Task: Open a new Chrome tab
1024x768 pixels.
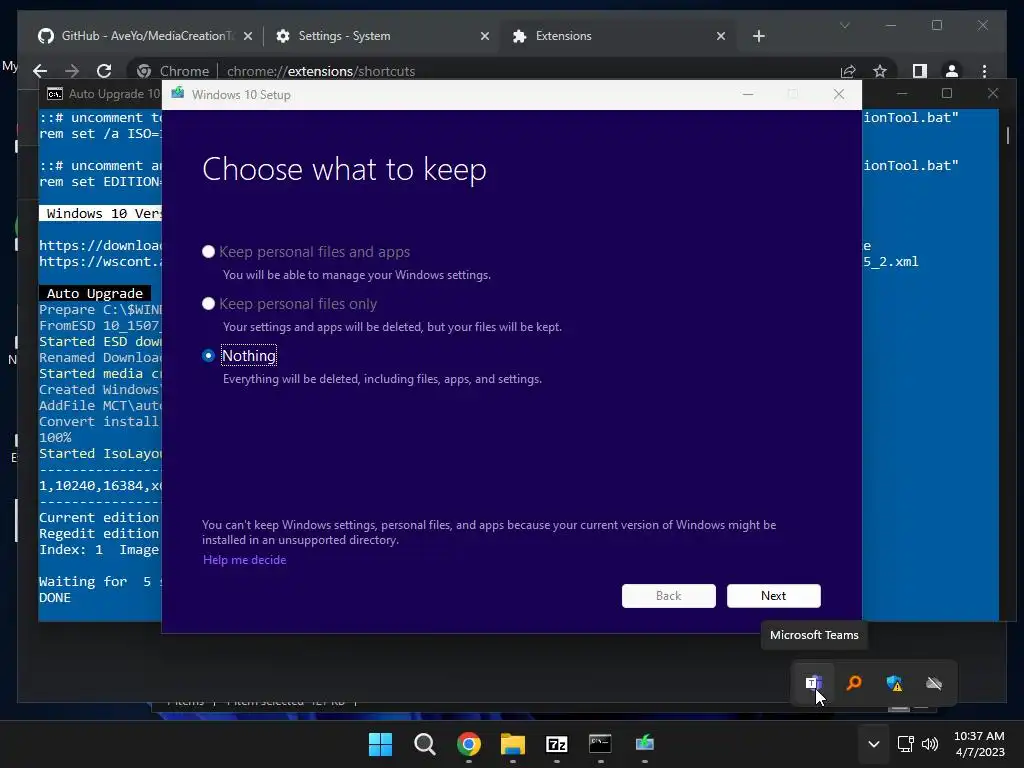Action: point(758,37)
